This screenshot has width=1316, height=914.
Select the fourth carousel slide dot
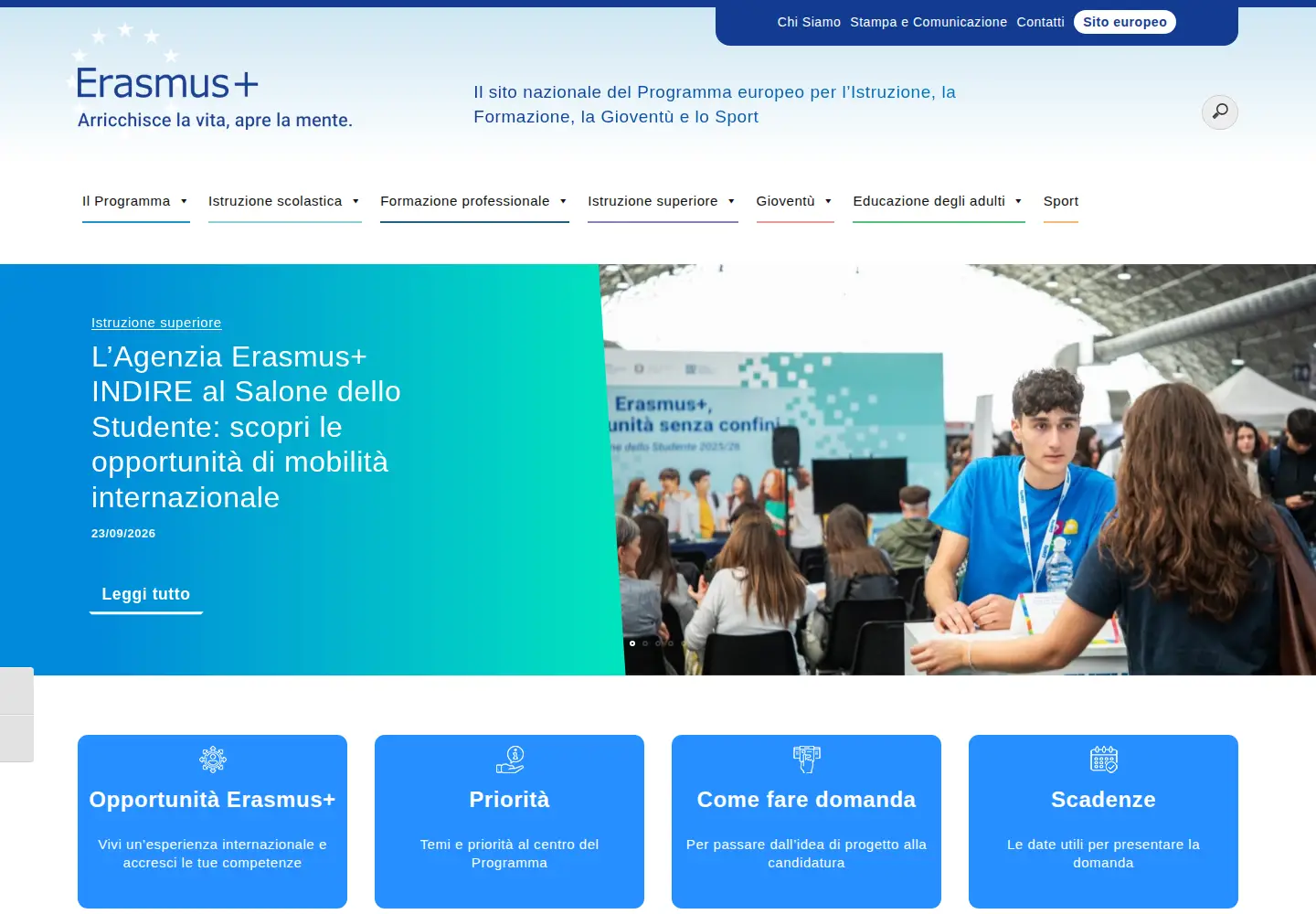click(x=671, y=643)
